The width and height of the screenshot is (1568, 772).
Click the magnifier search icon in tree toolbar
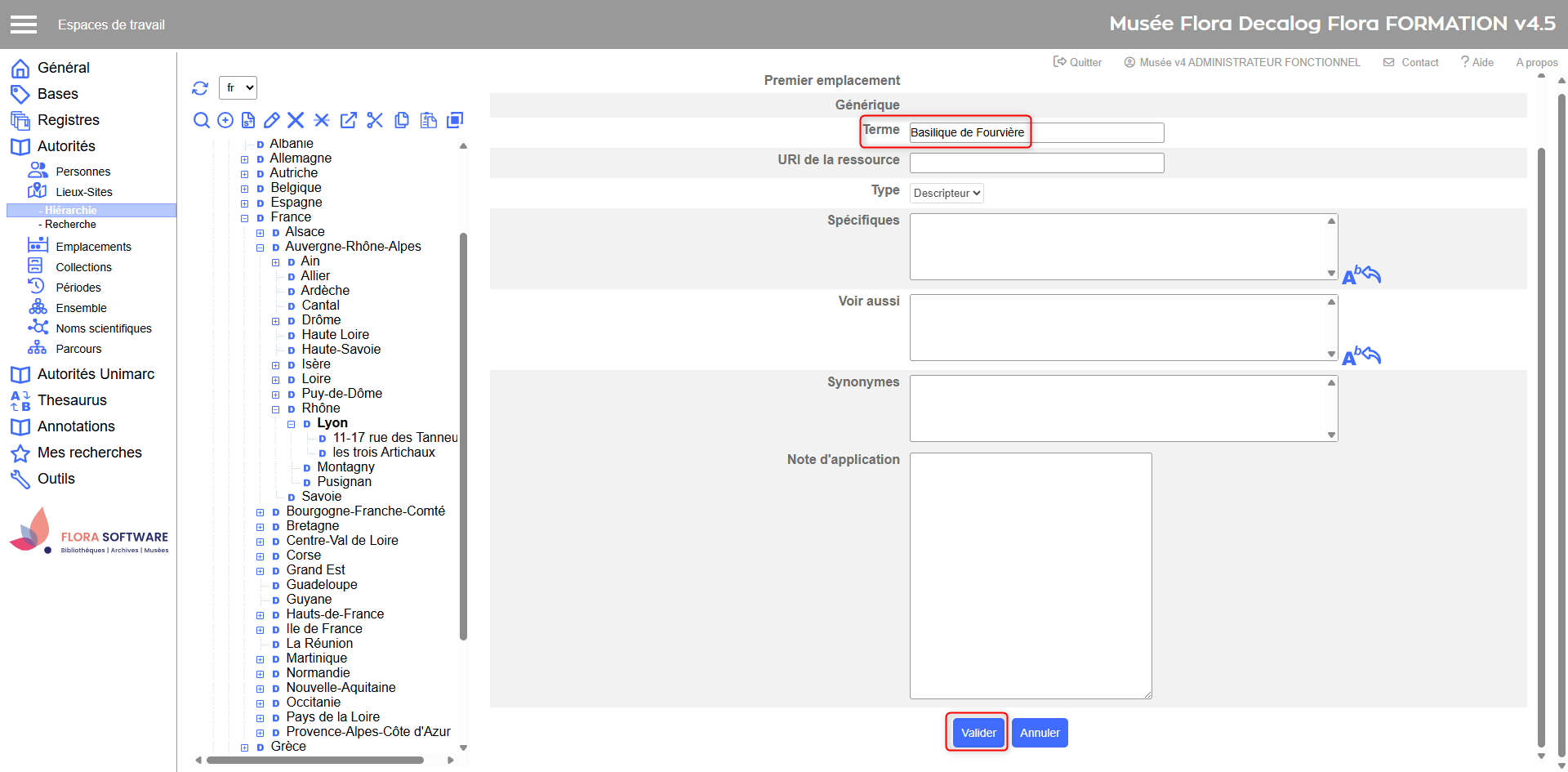[201, 121]
